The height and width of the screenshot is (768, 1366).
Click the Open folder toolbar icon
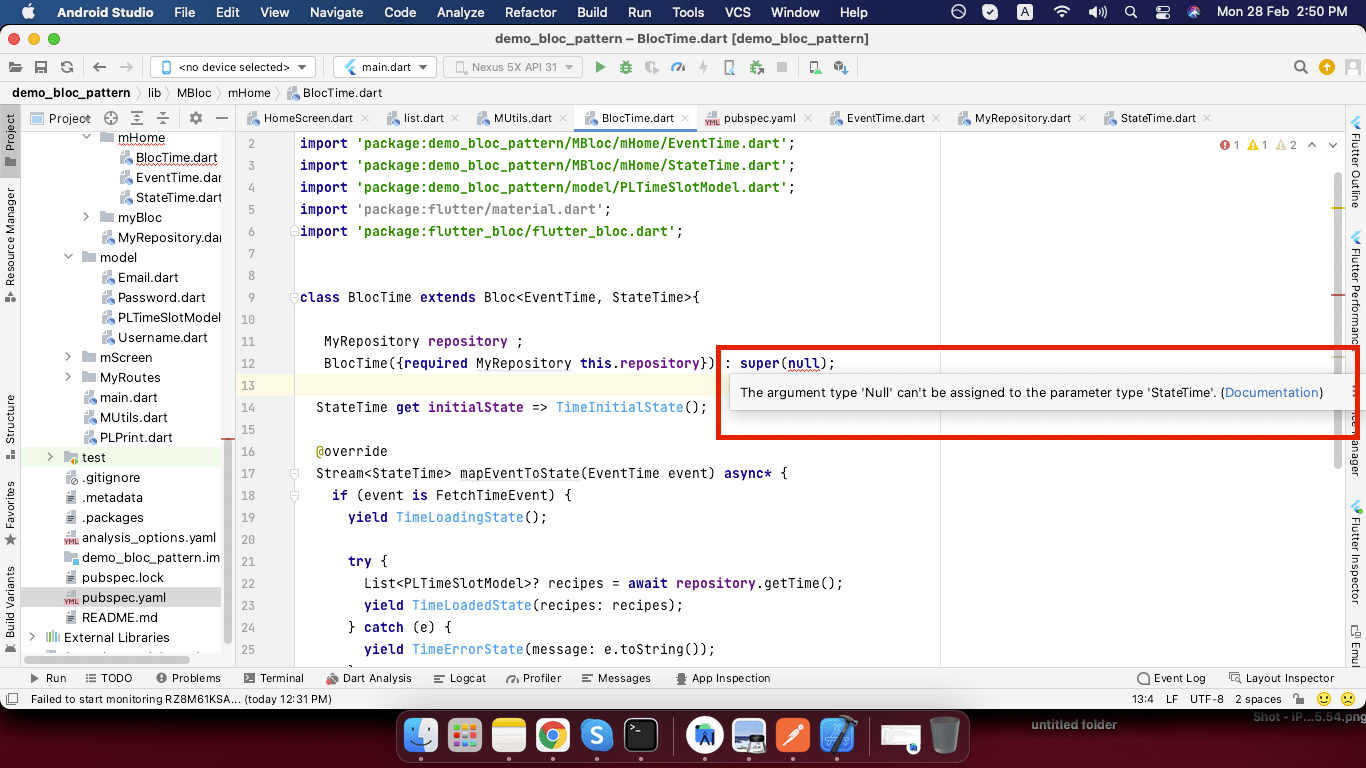(x=15, y=67)
